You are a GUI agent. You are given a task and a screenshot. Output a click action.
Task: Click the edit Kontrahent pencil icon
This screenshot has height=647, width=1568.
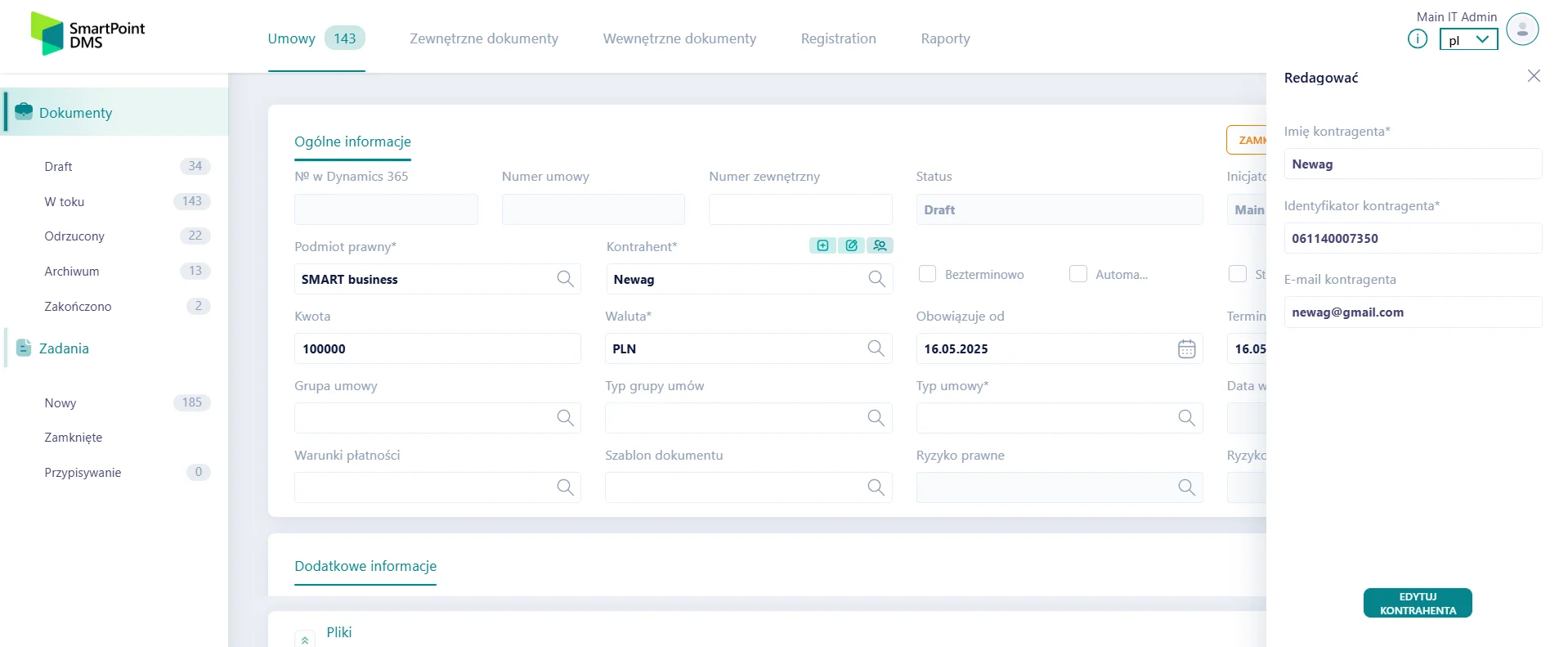tap(851, 245)
